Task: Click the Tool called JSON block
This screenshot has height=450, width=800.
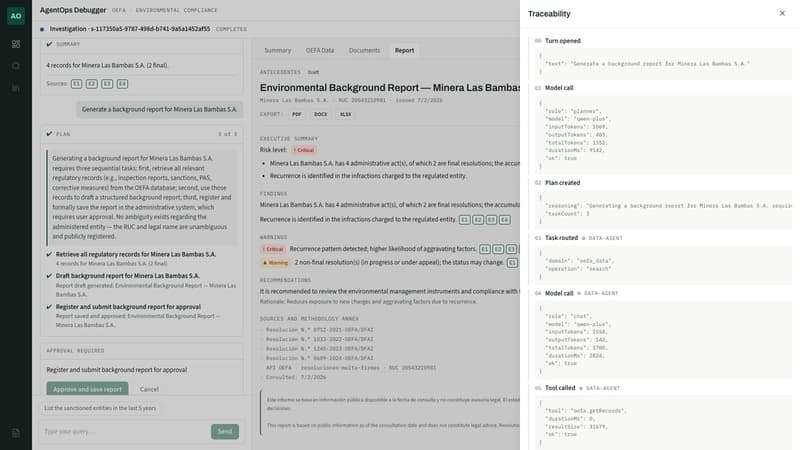Action: point(664,422)
